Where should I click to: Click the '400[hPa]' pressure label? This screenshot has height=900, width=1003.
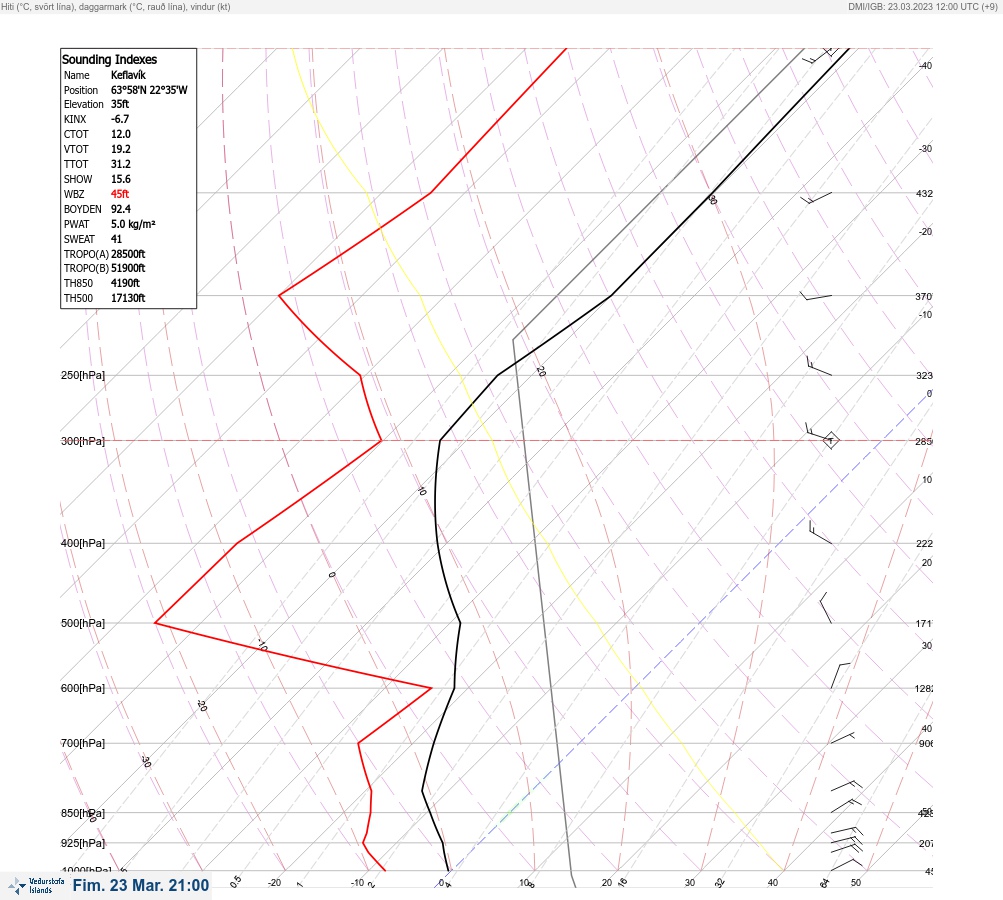83,543
